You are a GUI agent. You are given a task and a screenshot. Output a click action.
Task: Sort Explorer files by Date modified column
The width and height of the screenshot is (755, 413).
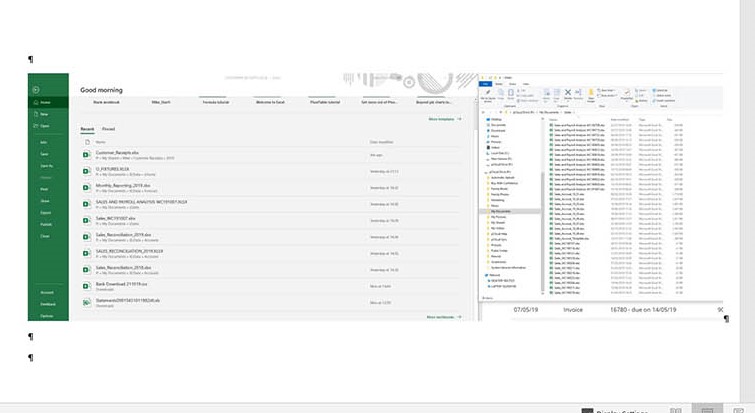[x=620, y=119]
